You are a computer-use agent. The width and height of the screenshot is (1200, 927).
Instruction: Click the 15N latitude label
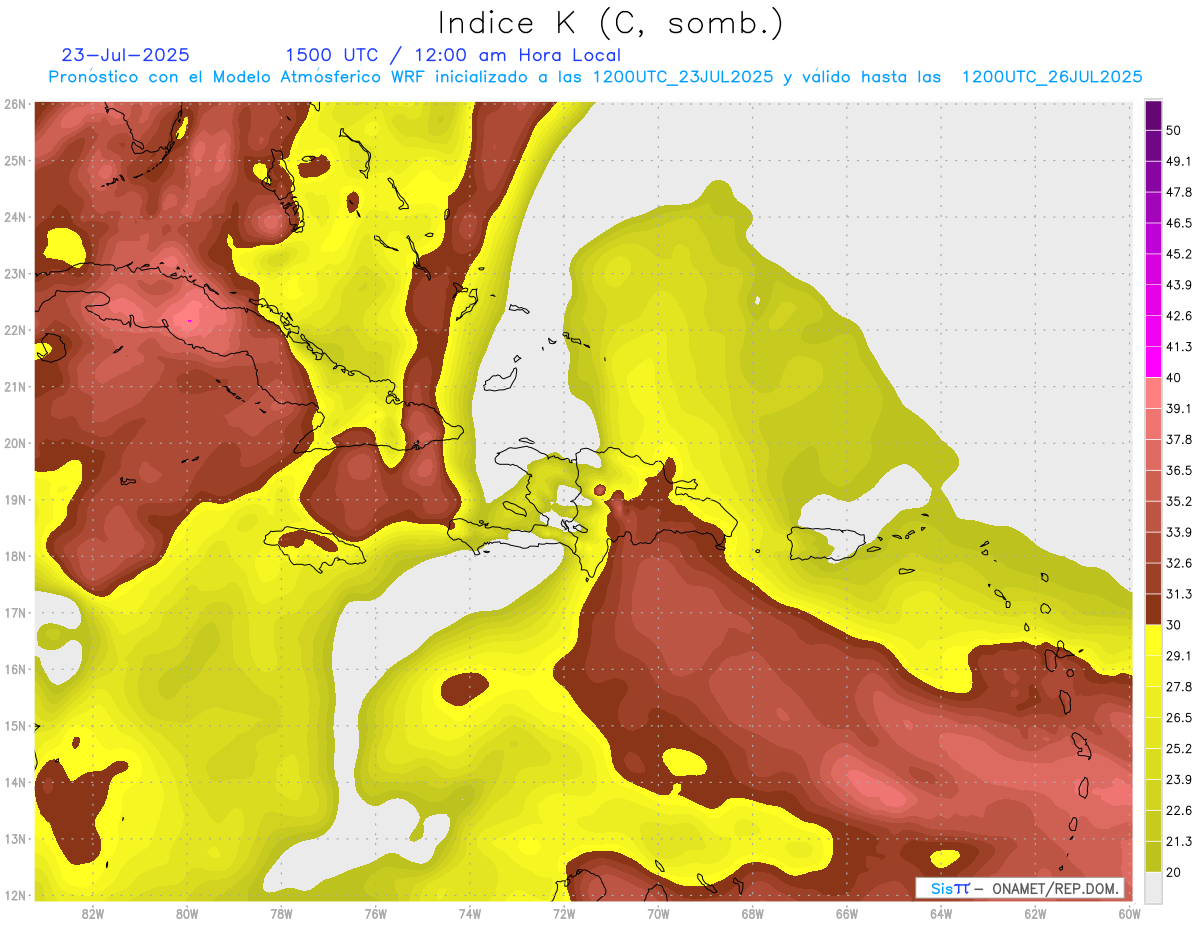pos(15,725)
